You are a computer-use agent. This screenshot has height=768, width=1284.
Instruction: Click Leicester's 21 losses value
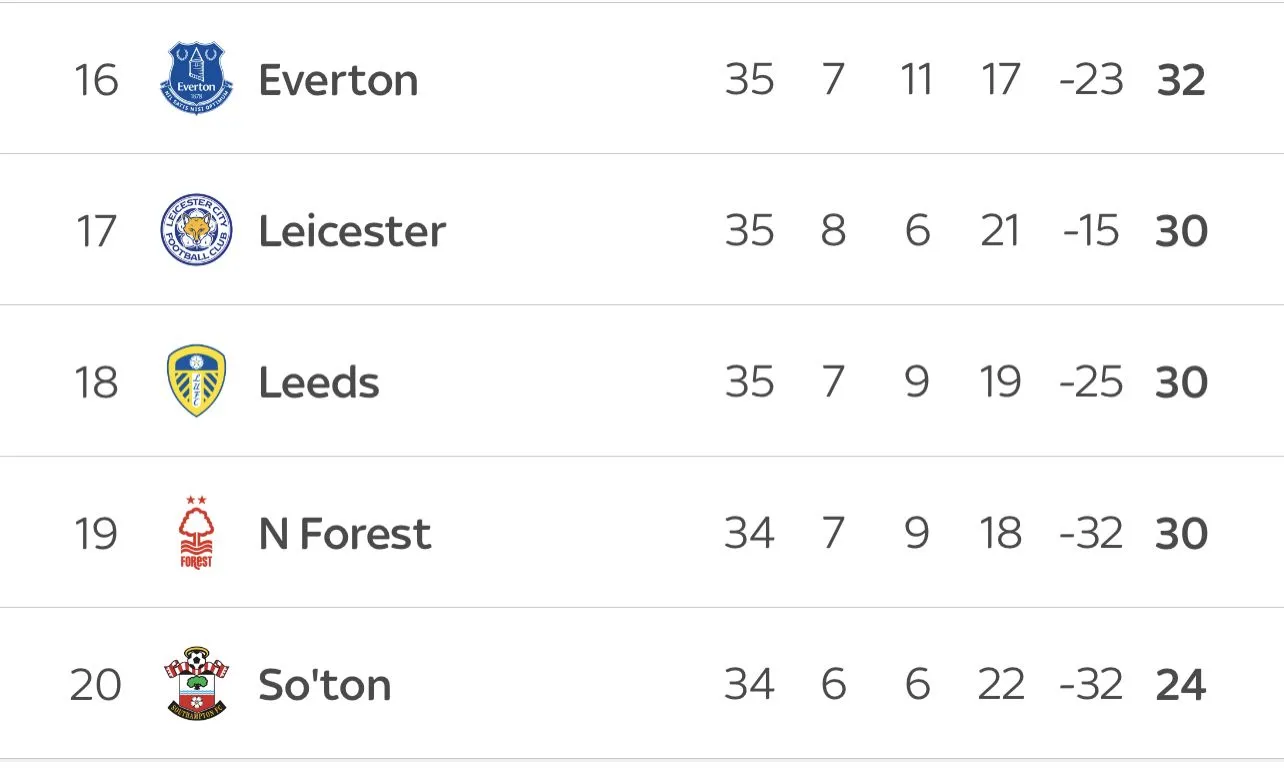point(1000,231)
